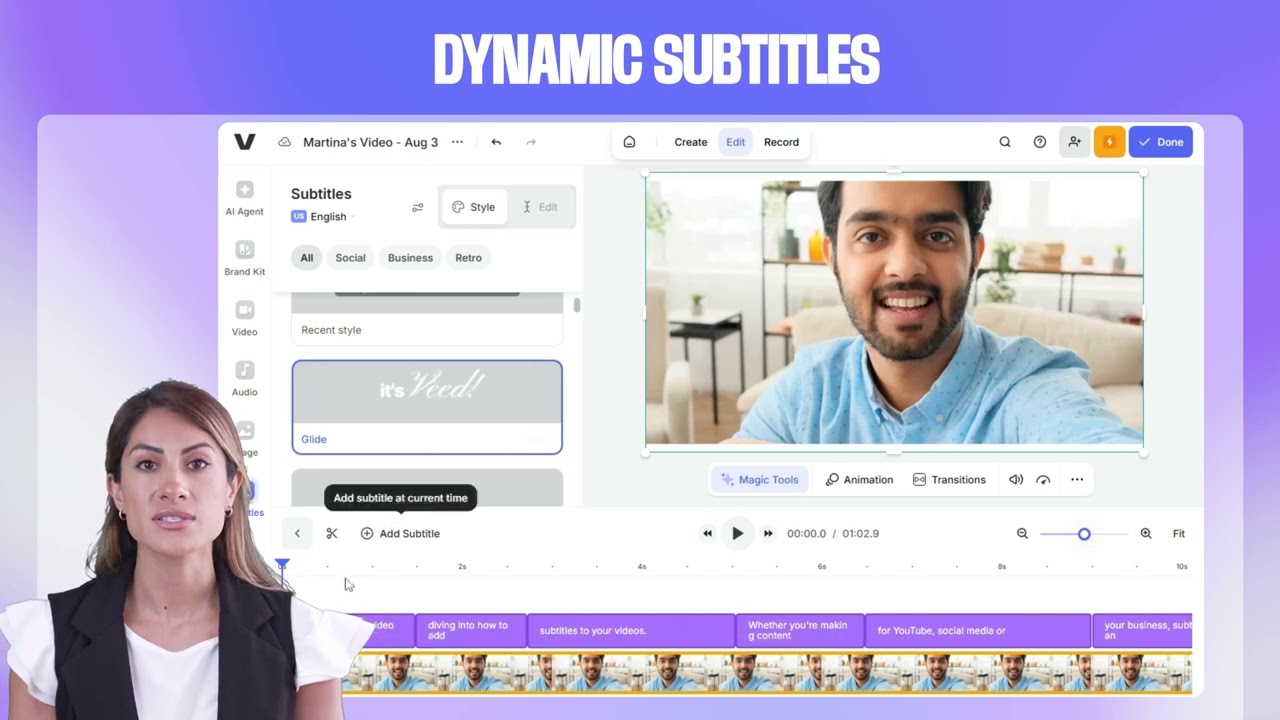Screen dimensions: 1280x720
Task: Select the scissors split tool
Action: coord(331,533)
